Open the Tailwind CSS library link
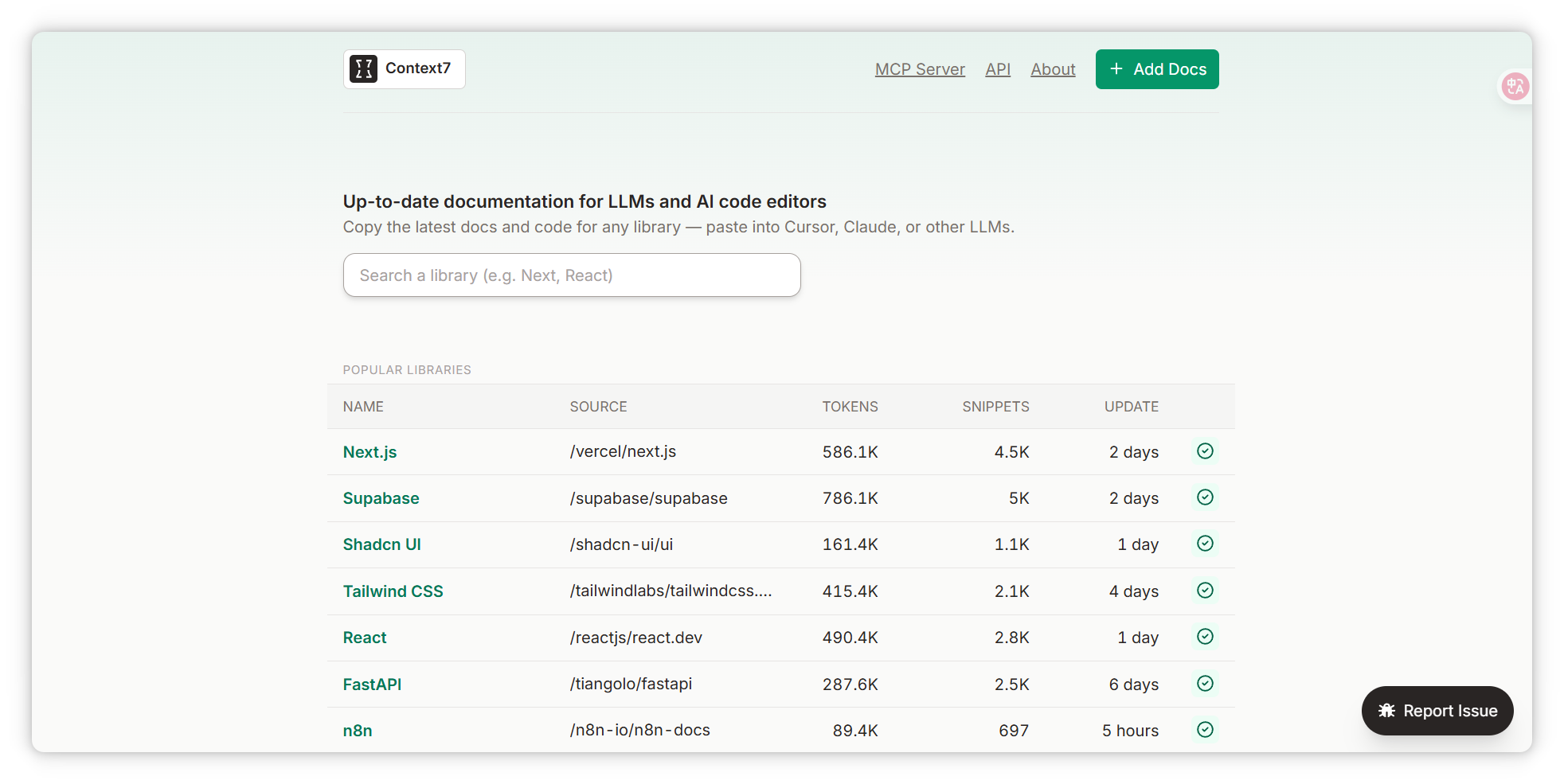This screenshot has width=1564, height=784. tap(393, 591)
